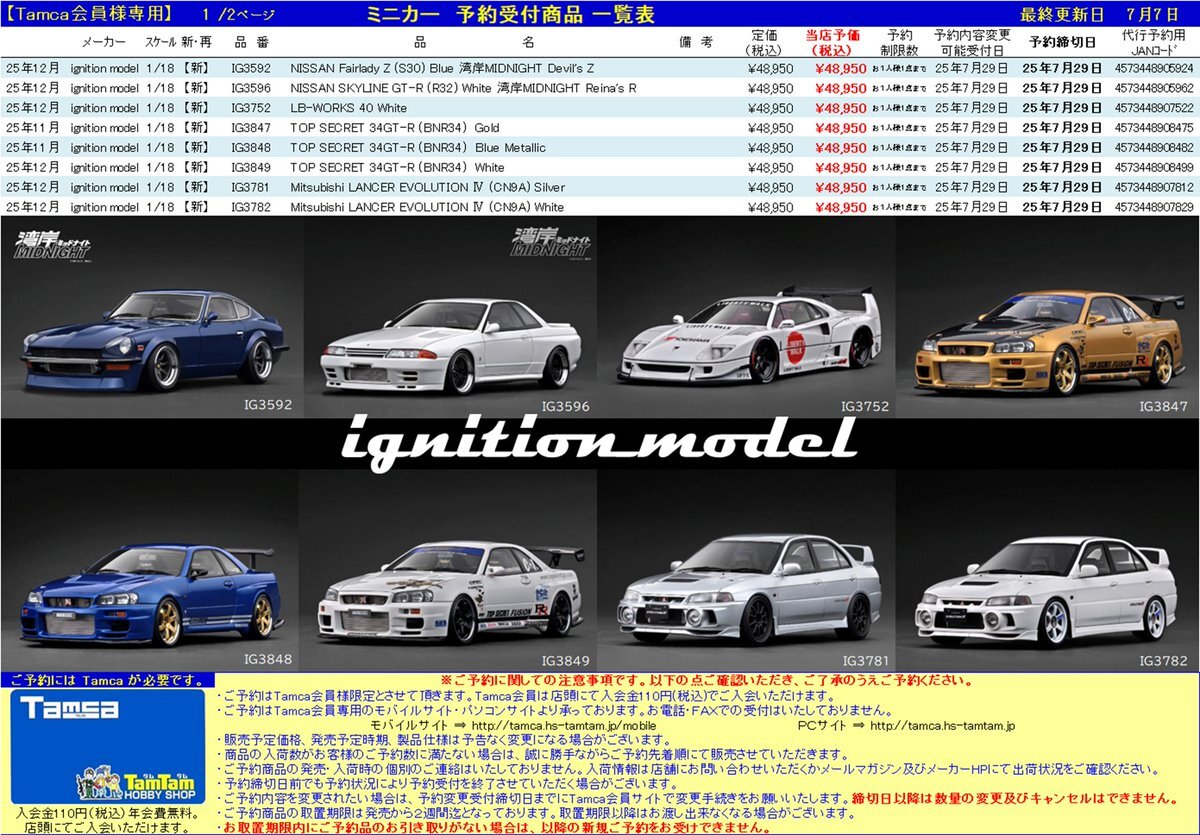Select JAN code 4573448907812
Viewport: 1200px width, 835px height.
1154,187
